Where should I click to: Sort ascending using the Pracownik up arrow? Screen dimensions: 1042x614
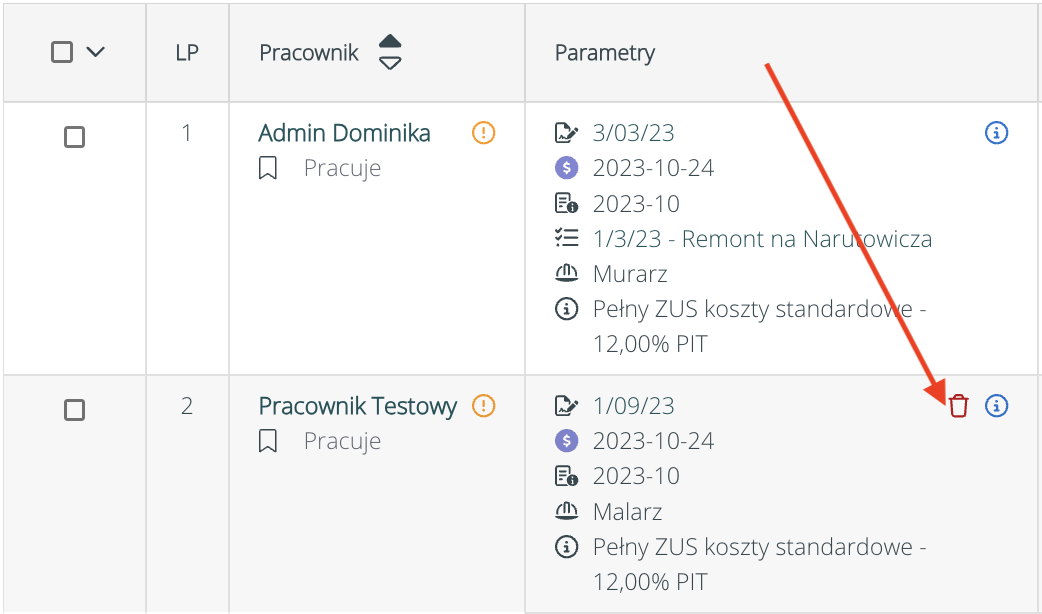click(390, 42)
